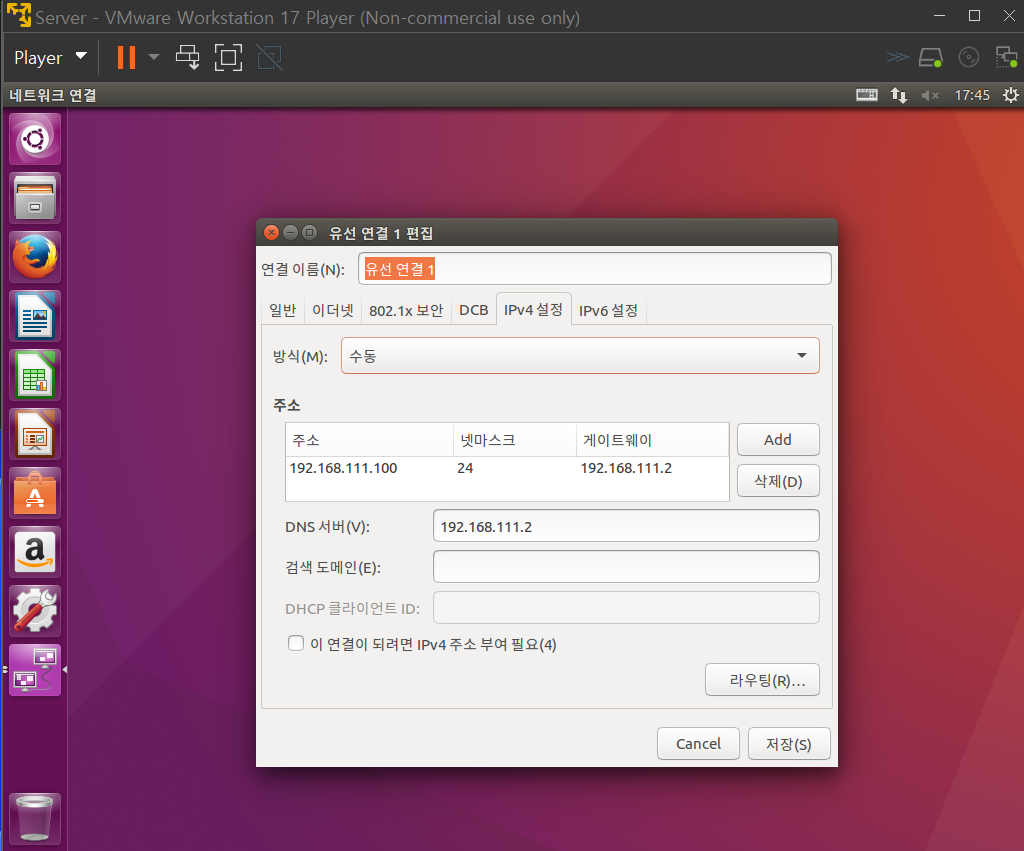Open the session gear menu
Screen dimensions: 1024x851
click(1010, 95)
